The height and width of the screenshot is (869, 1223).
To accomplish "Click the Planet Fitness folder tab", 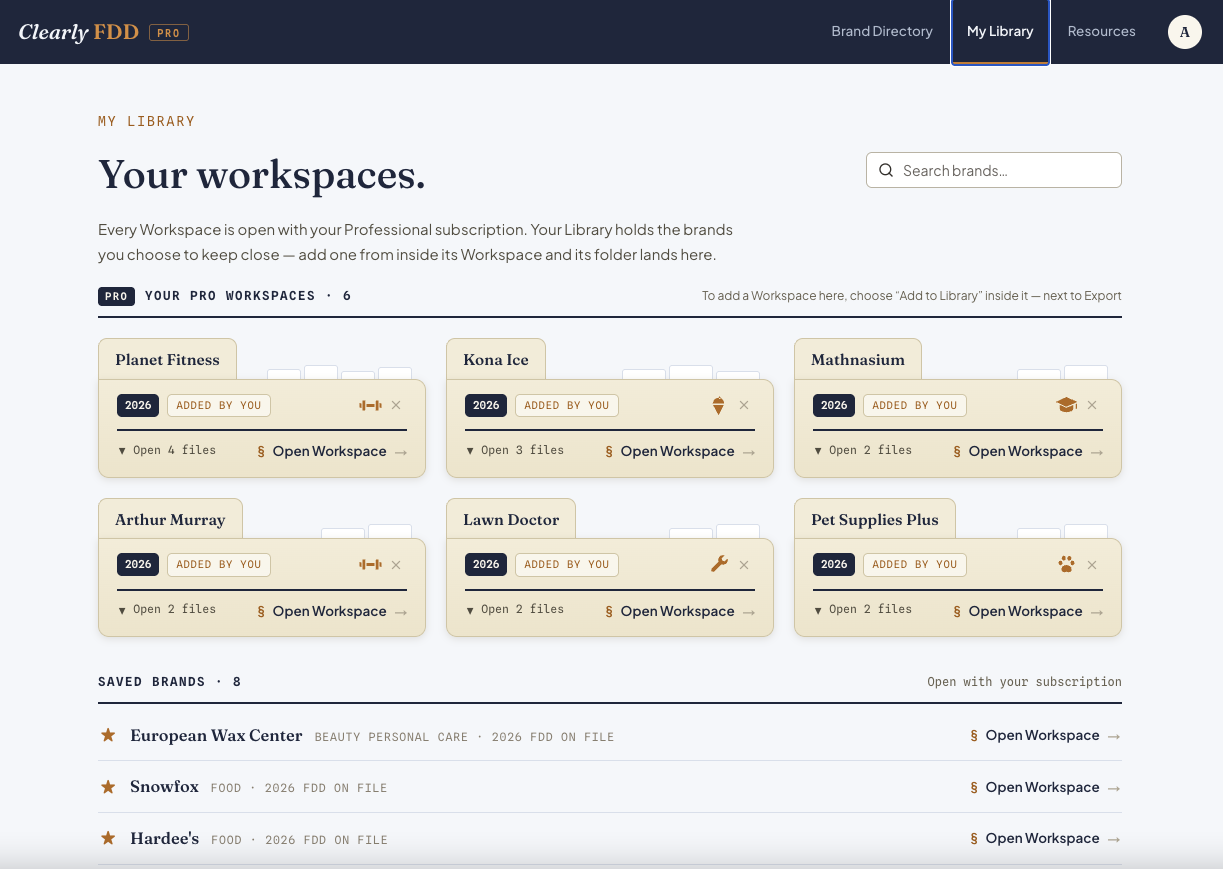I will click(167, 359).
